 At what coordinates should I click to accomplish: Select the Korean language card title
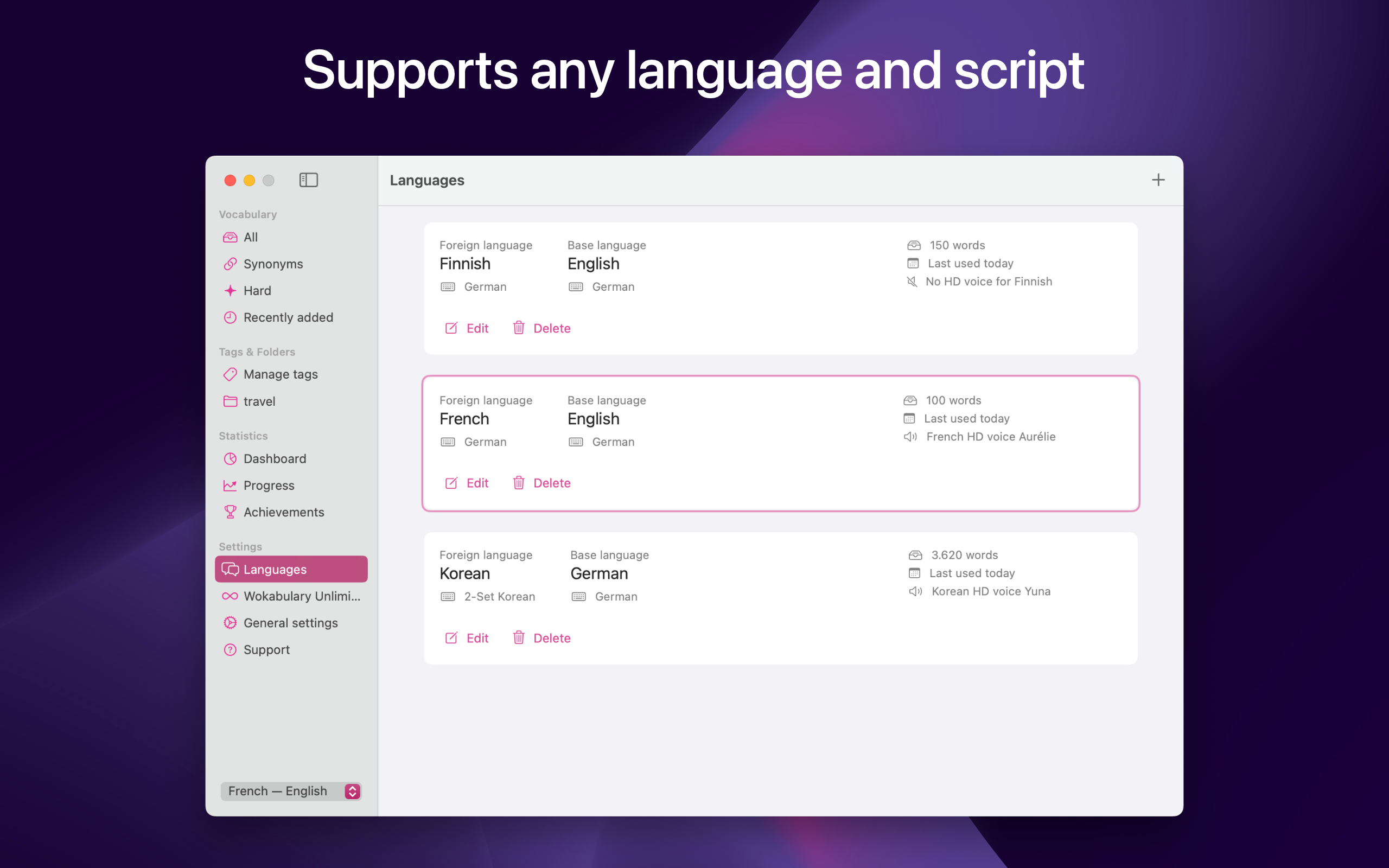[x=464, y=574]
